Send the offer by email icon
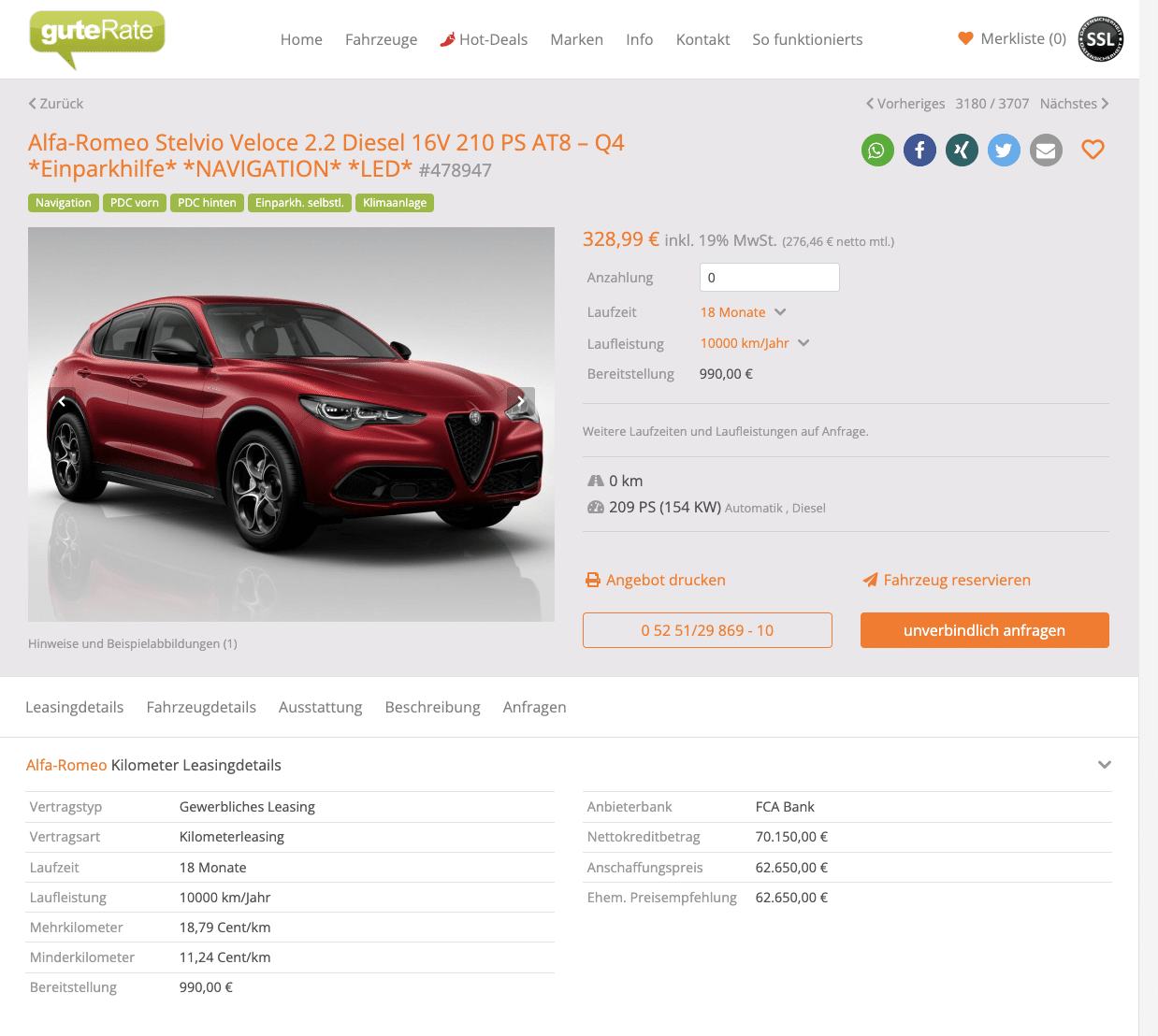Screen dimensions: 1158x1036 pos(1046,151)
